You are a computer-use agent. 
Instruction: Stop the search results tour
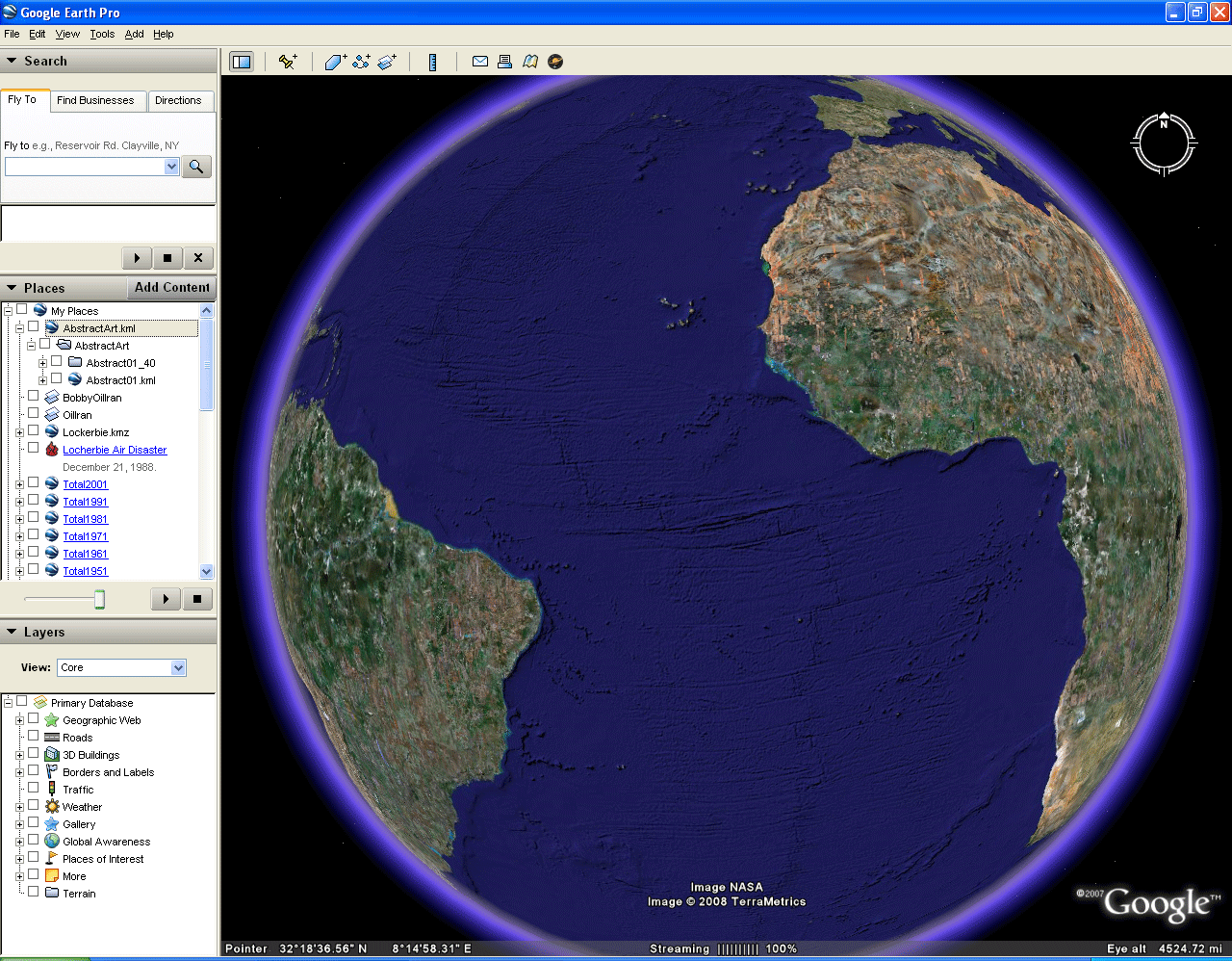[x=167, y=258]
